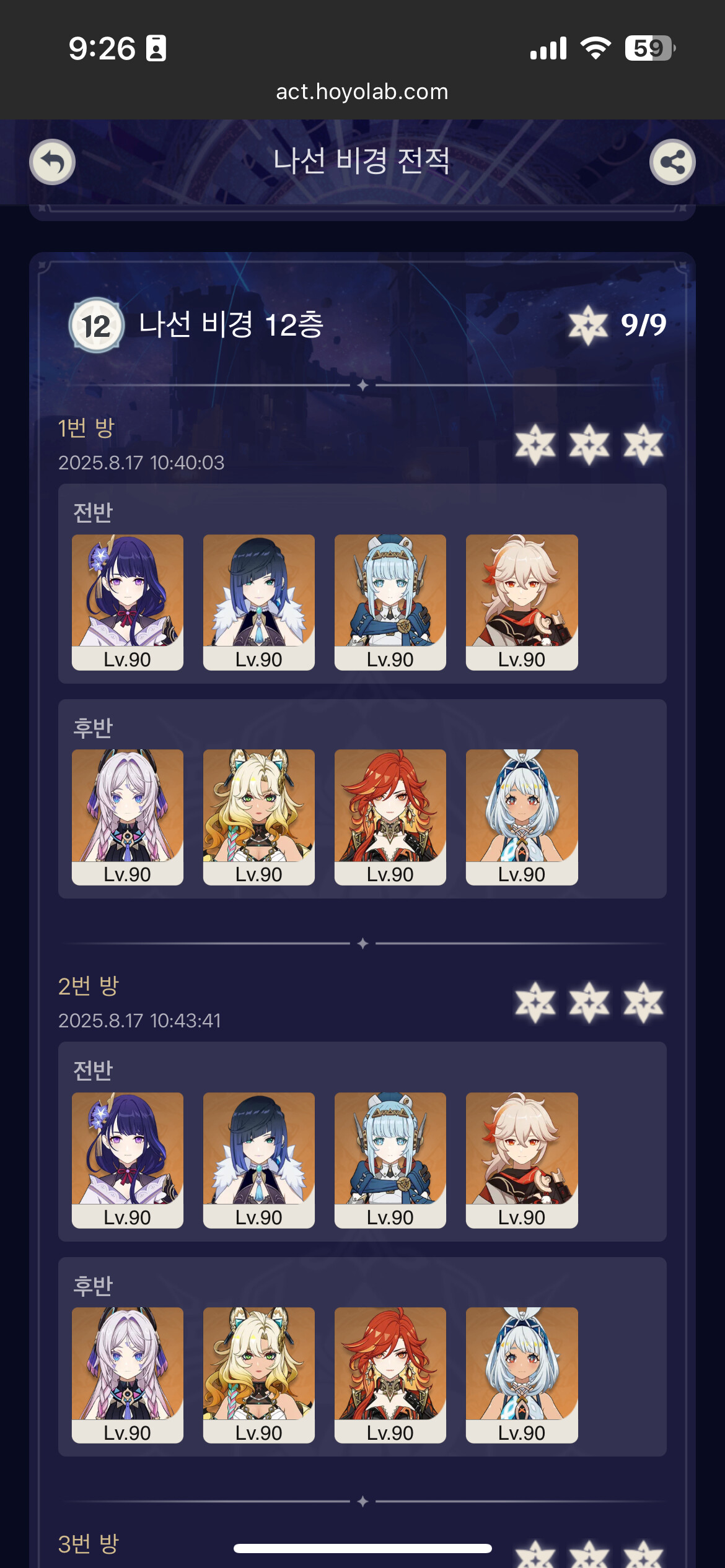Screen dimensions: 725x1568
Task: Select white-haired red-streak character in room 1 first half
Action: [x=522, y=602]
